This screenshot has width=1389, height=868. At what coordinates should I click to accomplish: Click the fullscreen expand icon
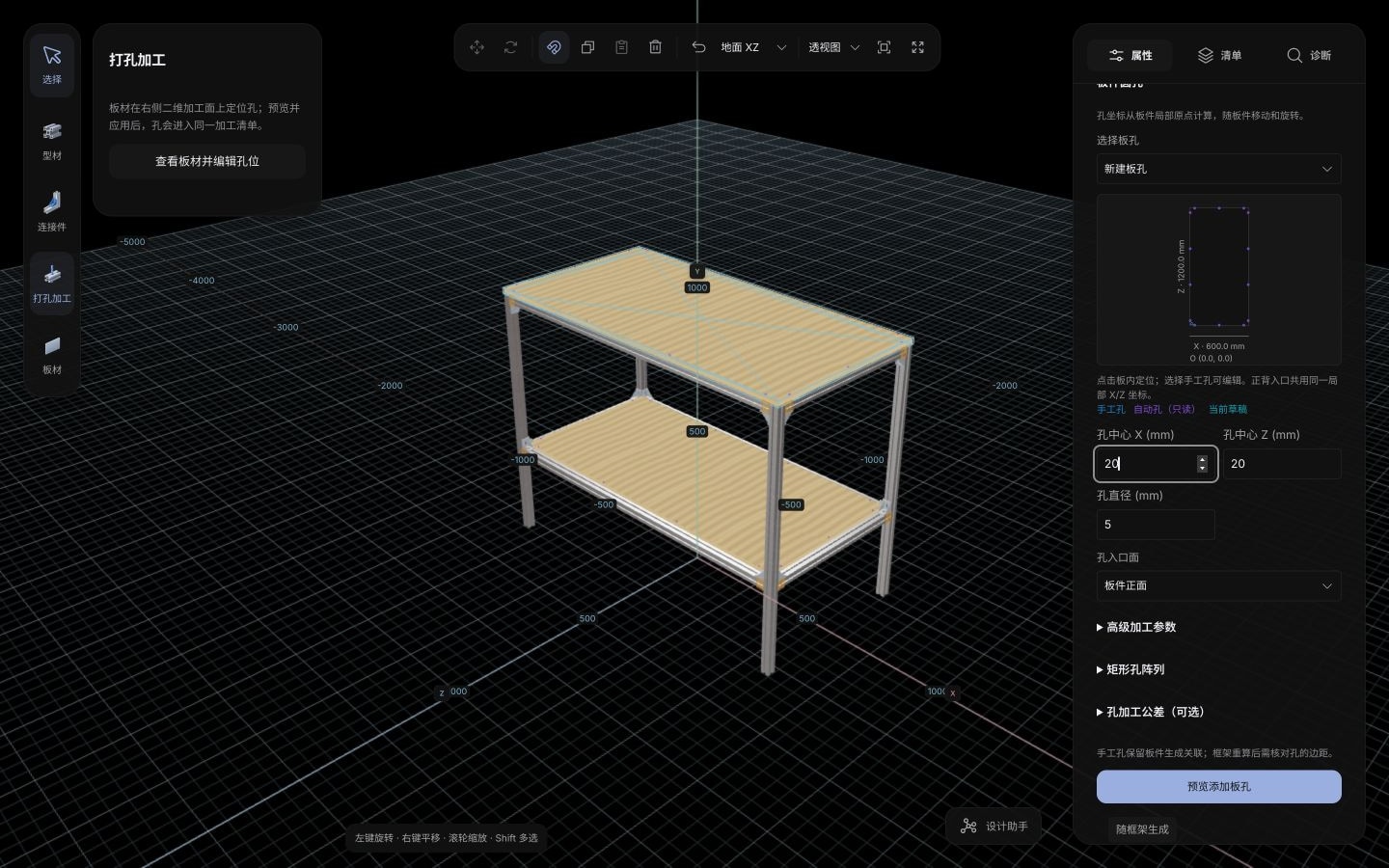[918, 47]
